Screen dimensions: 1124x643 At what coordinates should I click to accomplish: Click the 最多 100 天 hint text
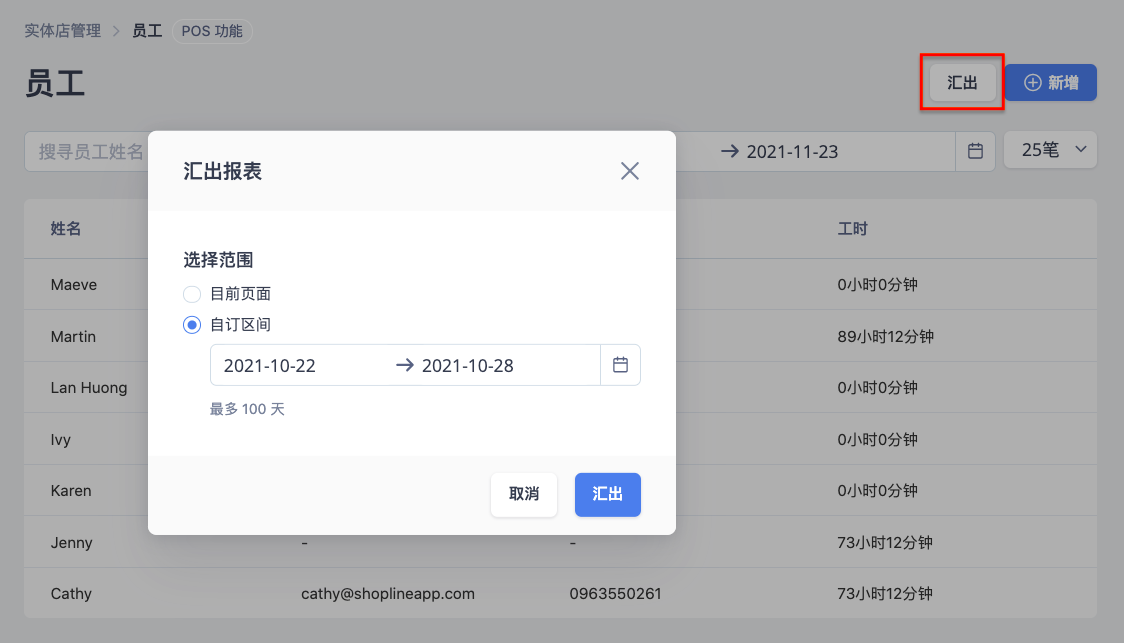pos(247,409)
